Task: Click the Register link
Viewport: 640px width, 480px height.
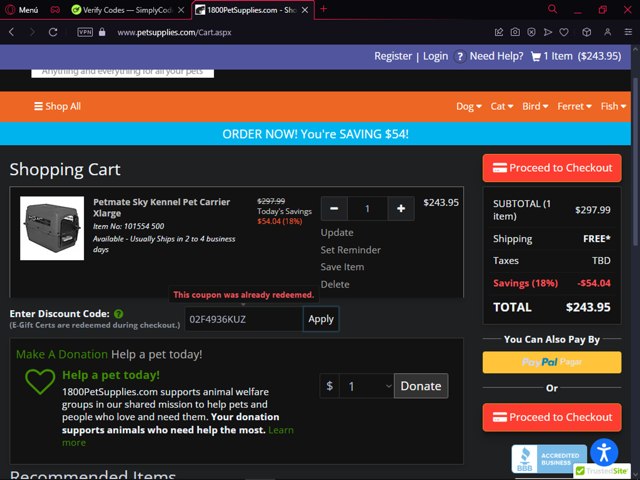Action: (x=393, y=56)
